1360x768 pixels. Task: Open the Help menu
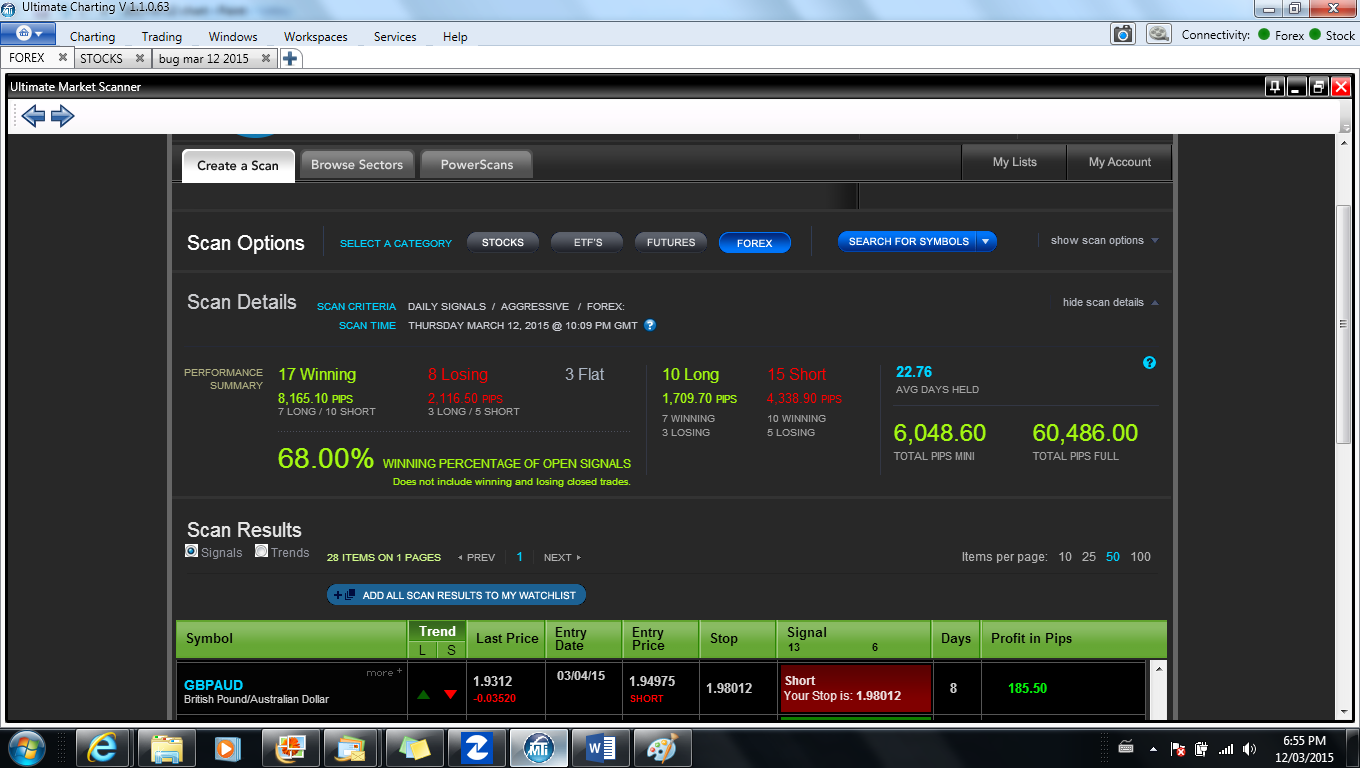click(455, 37)
